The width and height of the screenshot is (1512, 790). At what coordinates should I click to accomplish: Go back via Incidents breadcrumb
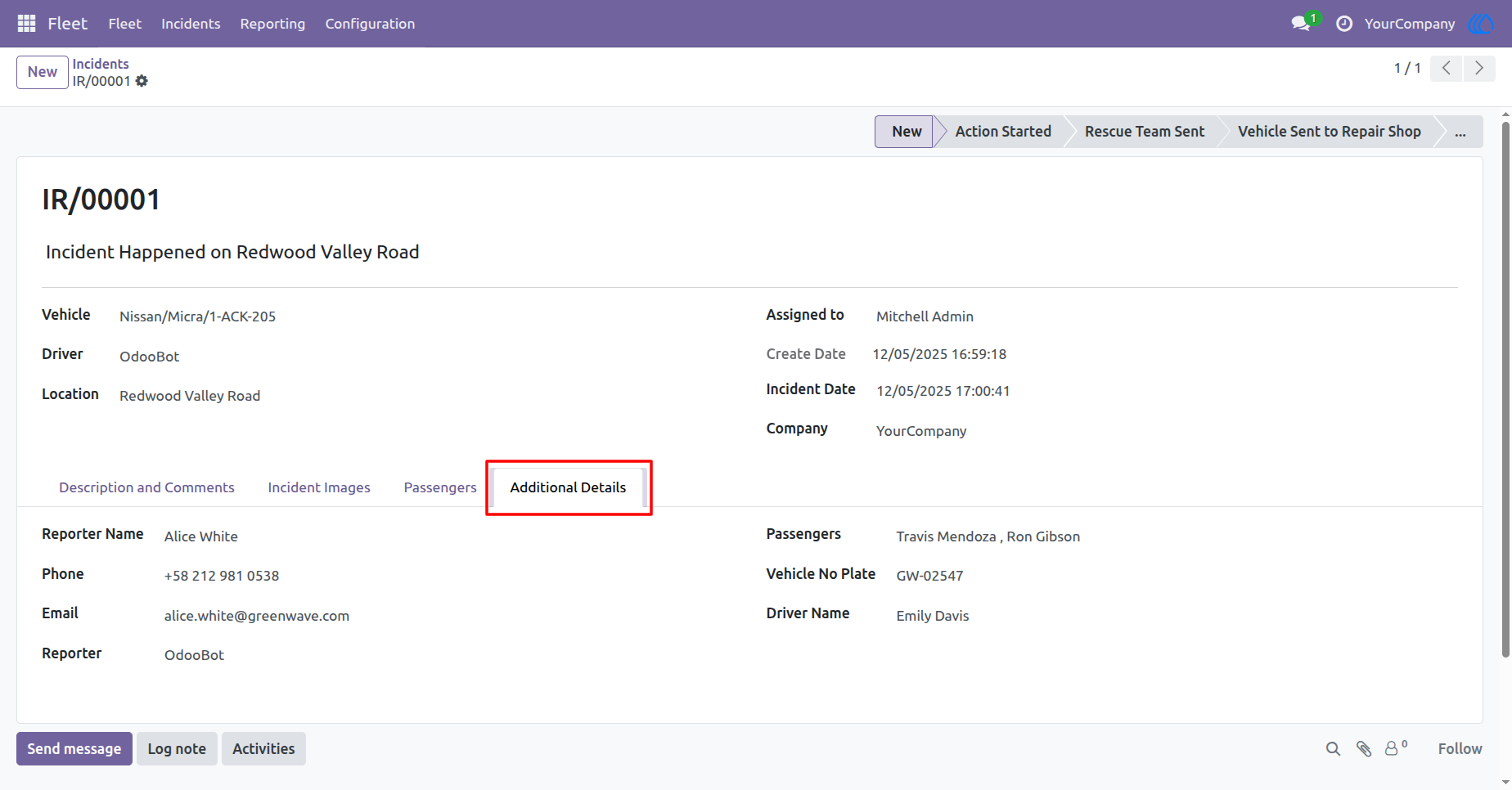click(101, 64)
